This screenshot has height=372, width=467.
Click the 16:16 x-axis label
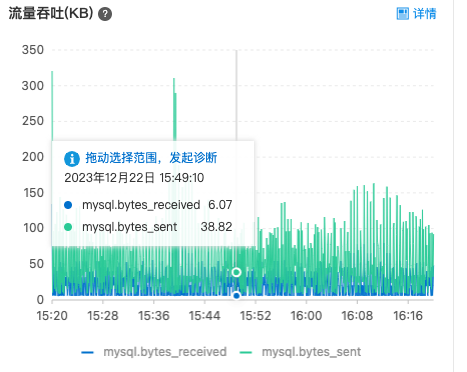[408, 315]
